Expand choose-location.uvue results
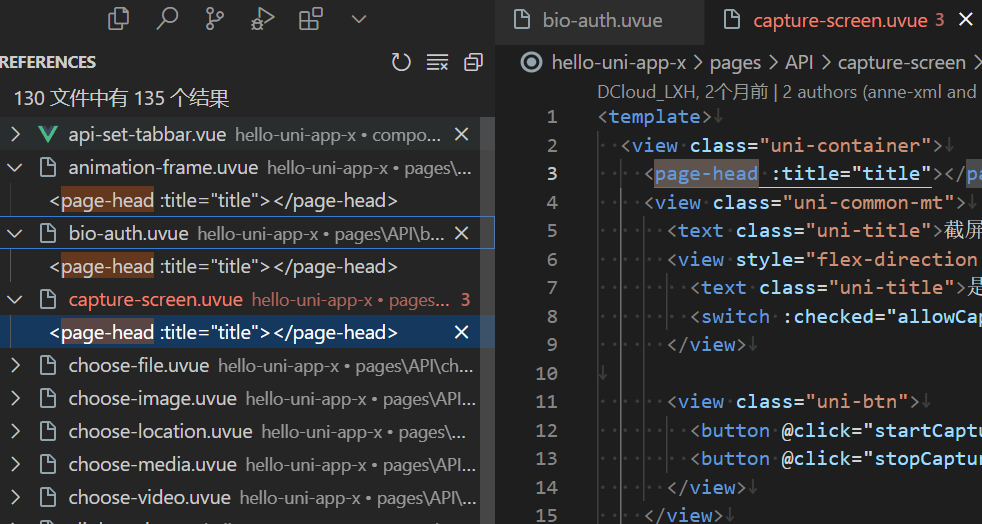982x524 pixels. (16, 432)
